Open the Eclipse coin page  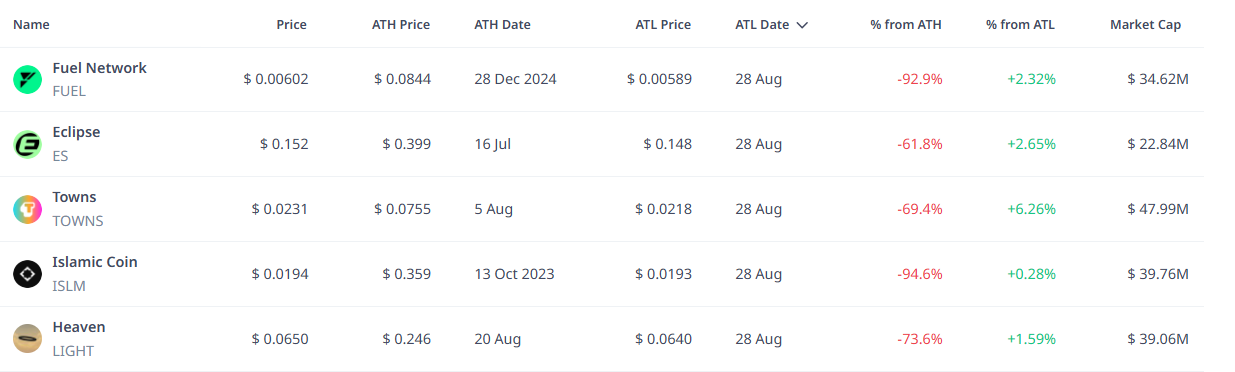coord(76,132)
